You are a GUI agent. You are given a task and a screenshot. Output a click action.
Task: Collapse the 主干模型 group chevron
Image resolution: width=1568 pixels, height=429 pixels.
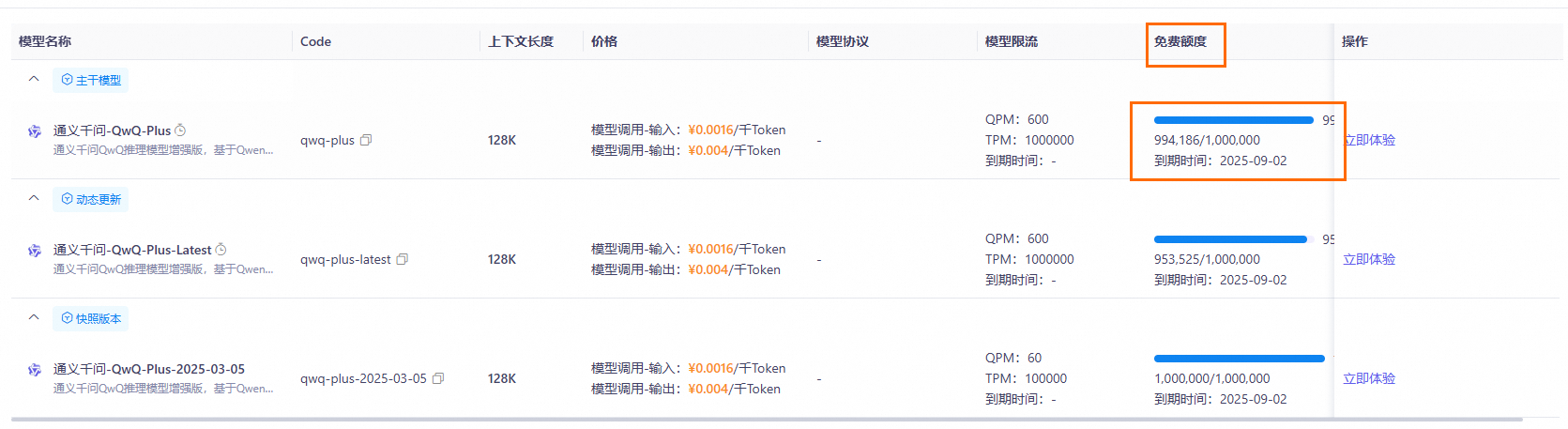(x=34, y=79)
